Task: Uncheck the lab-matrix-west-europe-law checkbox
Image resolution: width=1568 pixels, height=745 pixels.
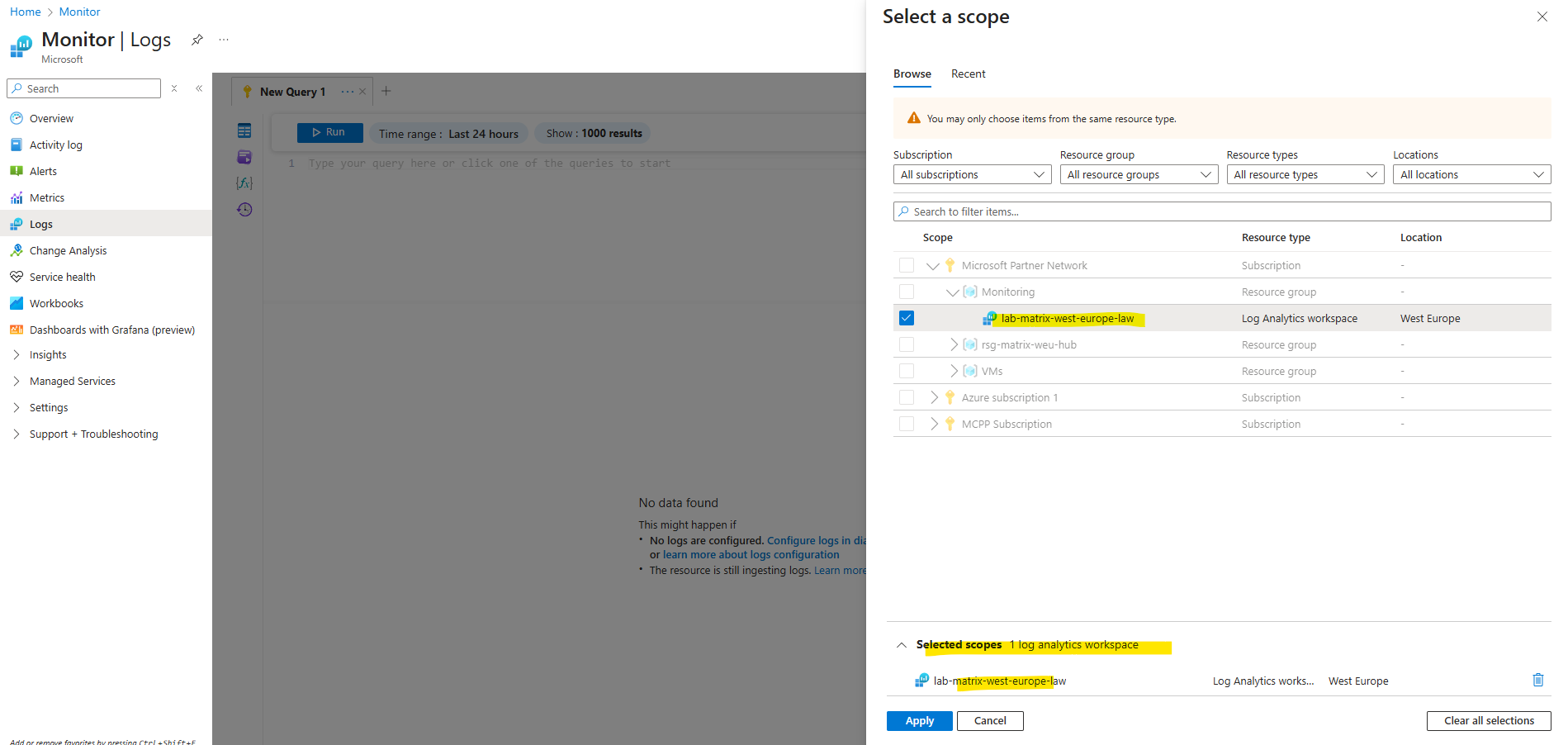Action: coord(907,318)
